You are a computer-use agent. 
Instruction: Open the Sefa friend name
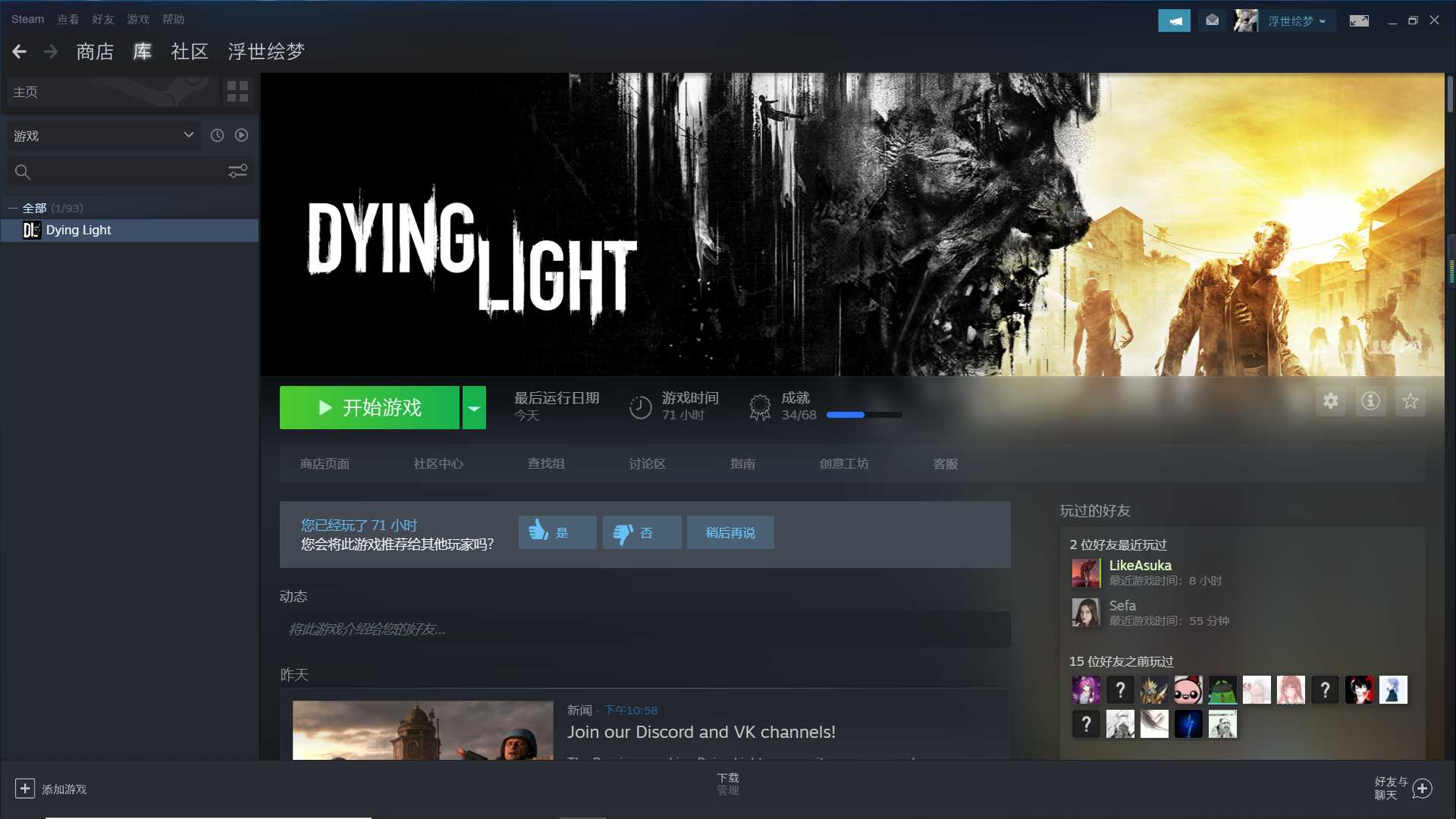[x=1122, y=606]
